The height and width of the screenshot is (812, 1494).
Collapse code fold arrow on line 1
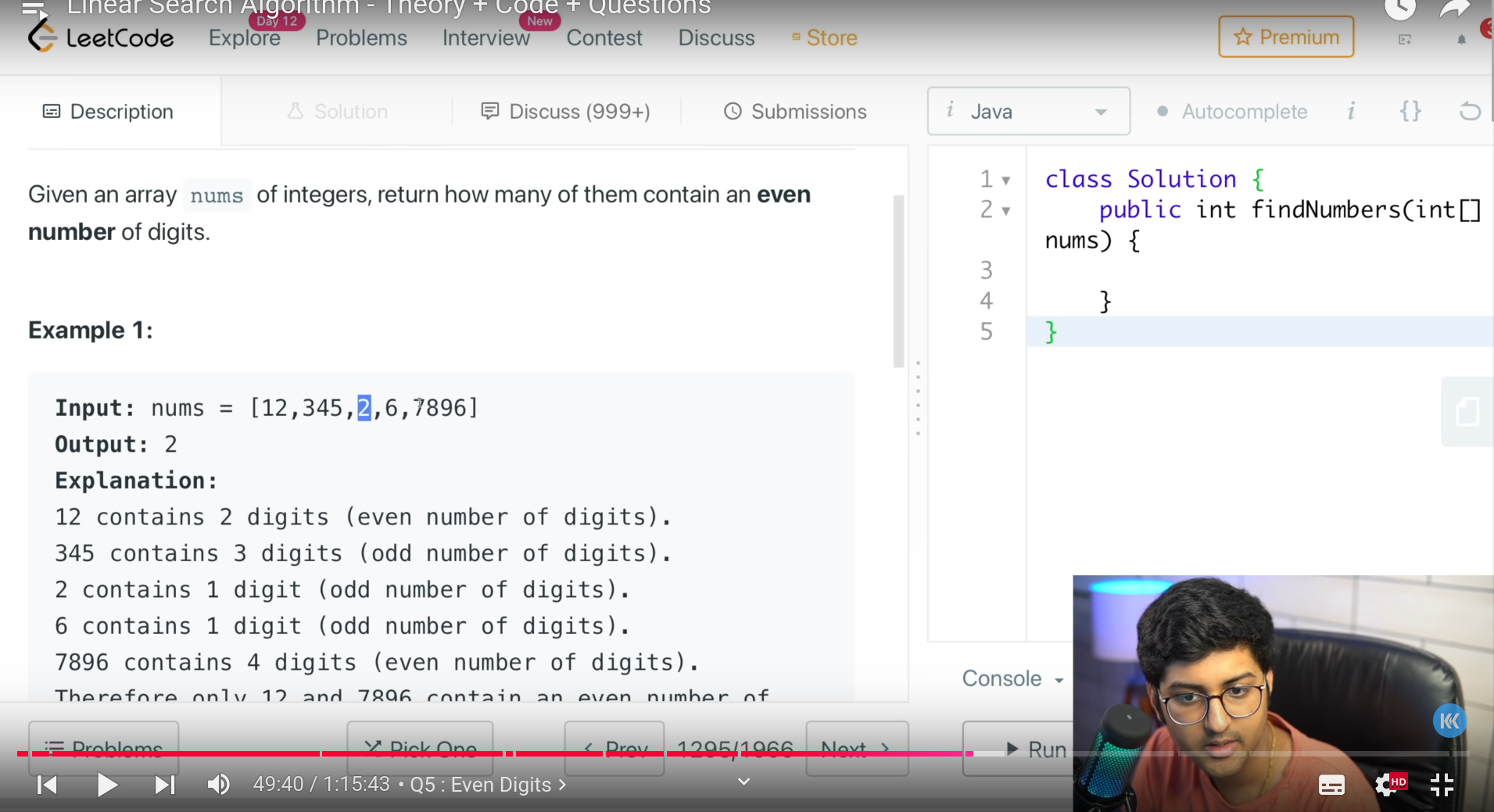coord(1006,181)
